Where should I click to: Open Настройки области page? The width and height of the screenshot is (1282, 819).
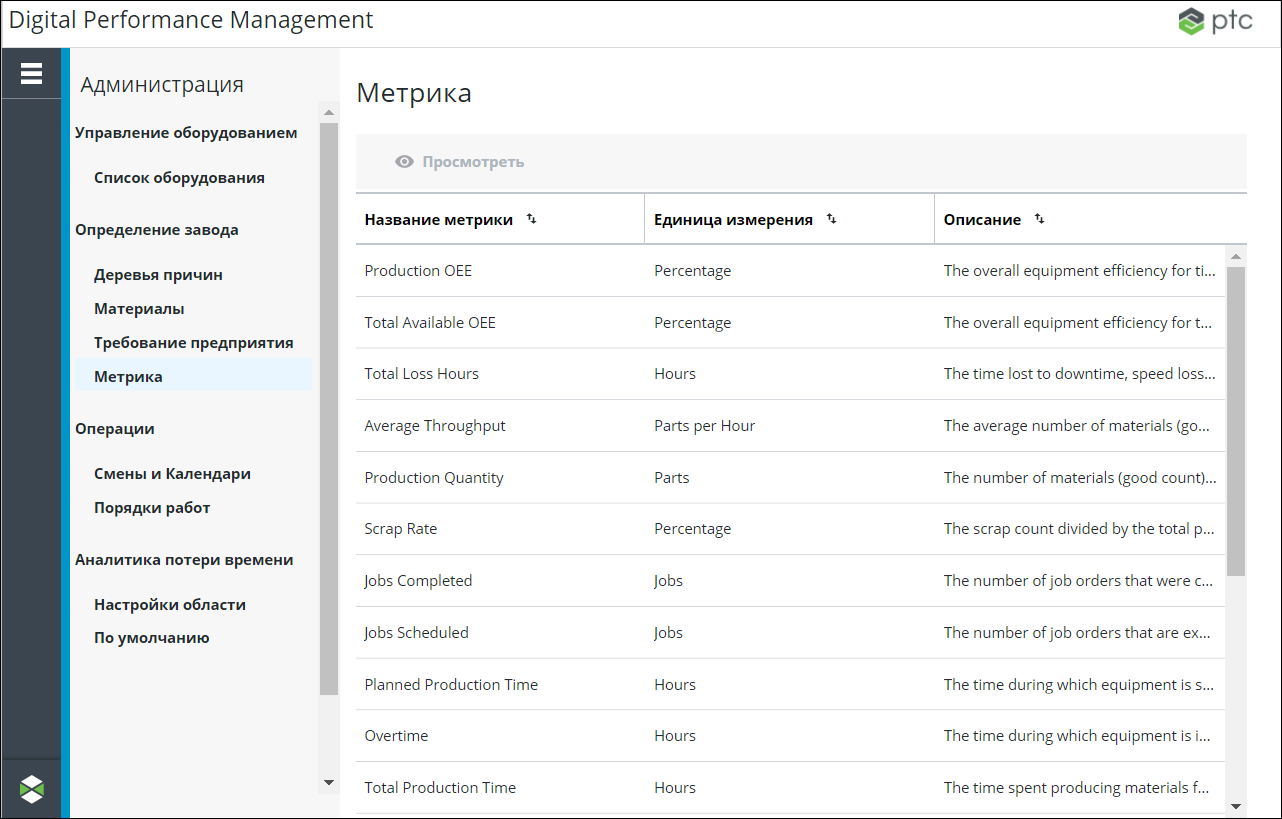[x=170, y=605]
